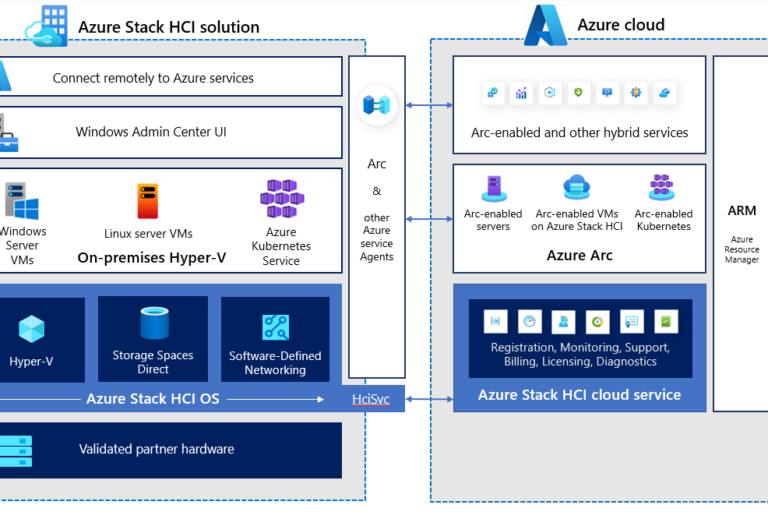Select the Windows Admin Center UI box
Image resolution: width=768 pixels, height=512 pixels.
click(171, 132)
